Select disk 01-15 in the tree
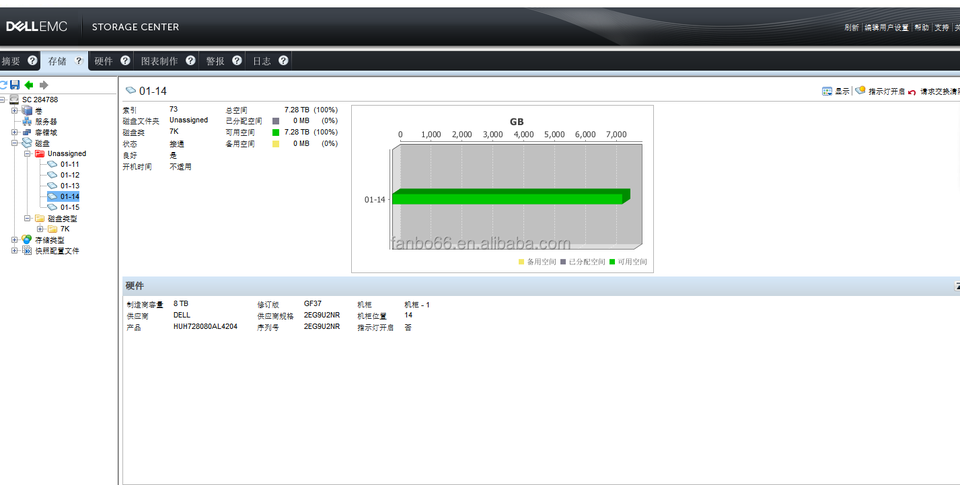The width and height of the screenshot is (960, 485). click(69, 207)
